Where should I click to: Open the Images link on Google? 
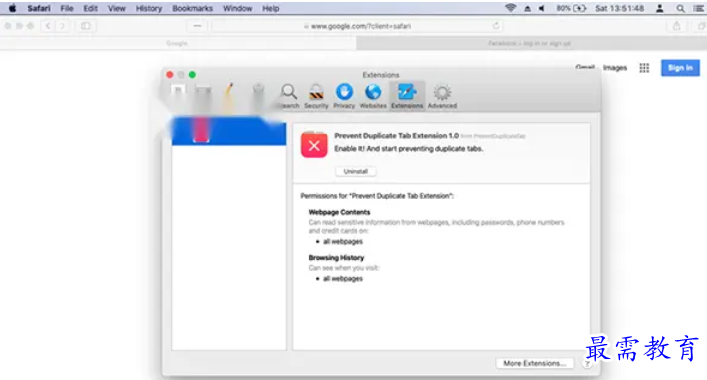coord(615,68)
